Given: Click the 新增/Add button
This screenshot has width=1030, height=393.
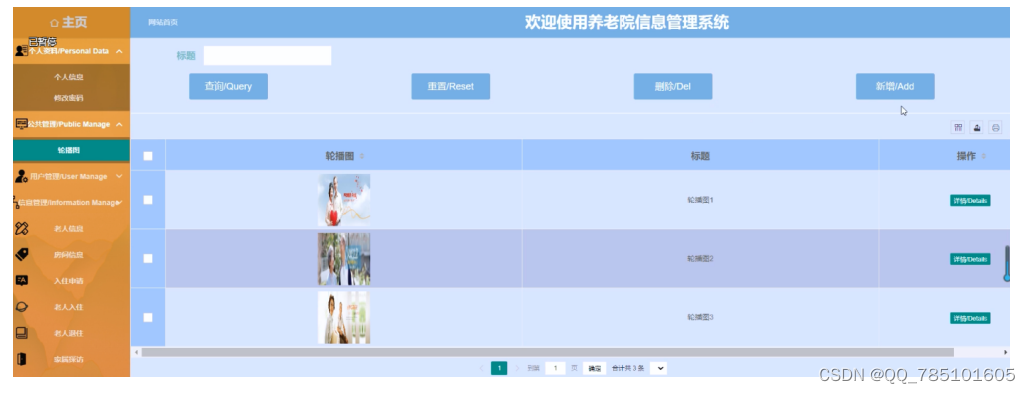Looking at the screenshot, I should (x=895, y=86).
